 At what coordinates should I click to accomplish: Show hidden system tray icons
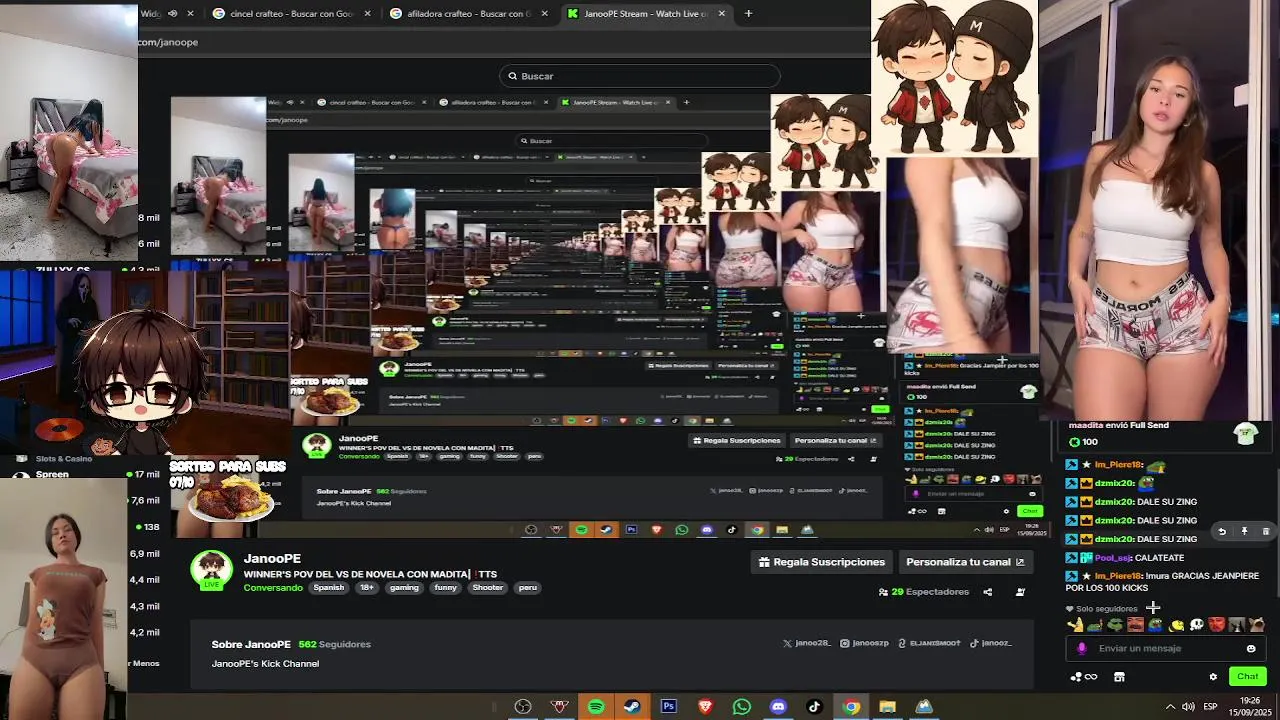click(x=1170, y=707)
